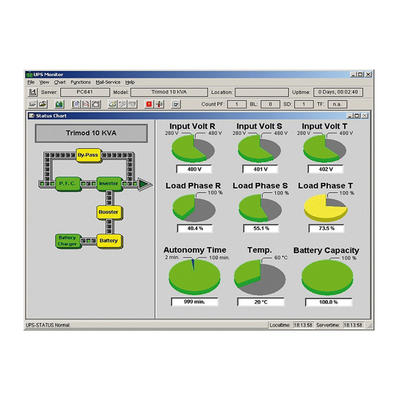Click the yellow Battery block
The width and height of the screenshot is (400, 400).
(x=109, y=241)
